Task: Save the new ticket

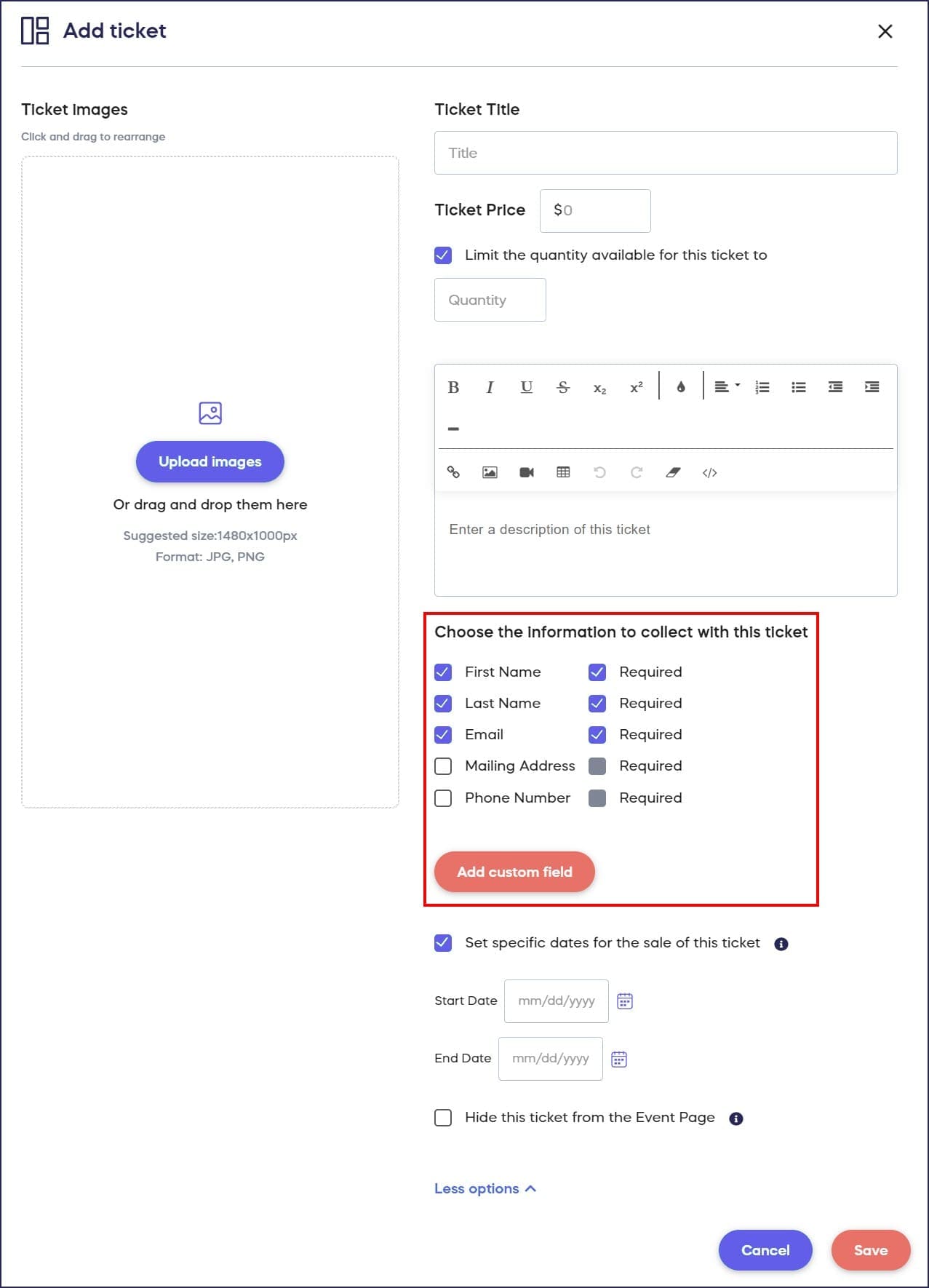Action: [870, 1250]
